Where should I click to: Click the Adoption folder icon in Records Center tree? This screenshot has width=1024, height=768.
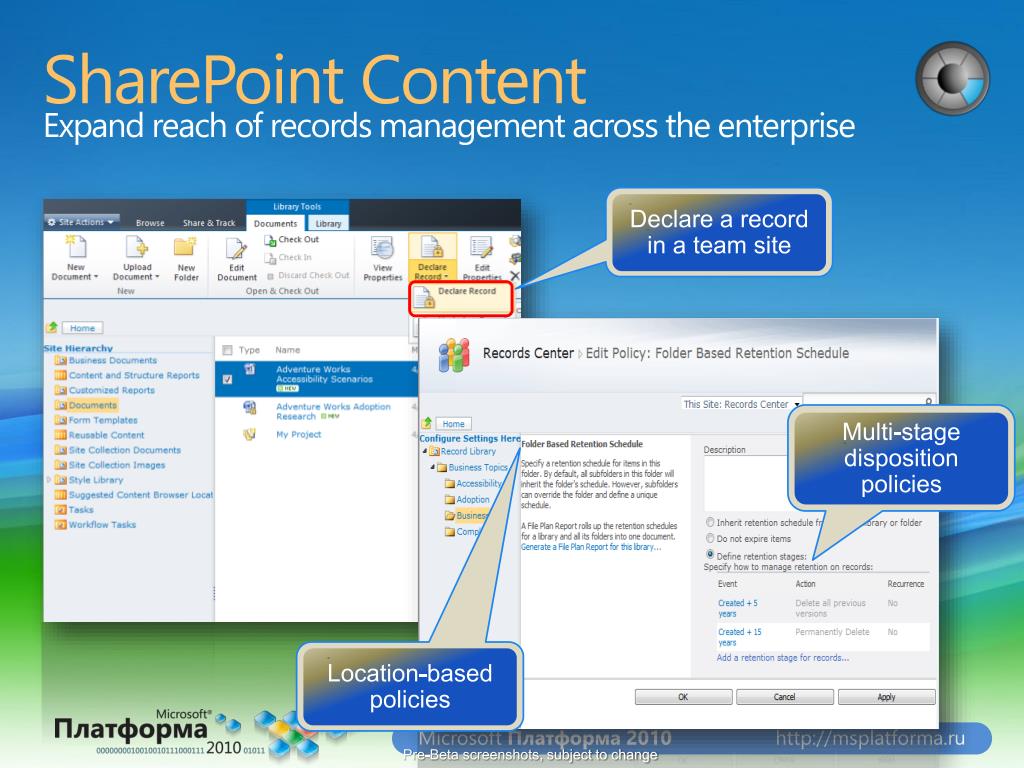pyautogui.click(x=449, y=500)
